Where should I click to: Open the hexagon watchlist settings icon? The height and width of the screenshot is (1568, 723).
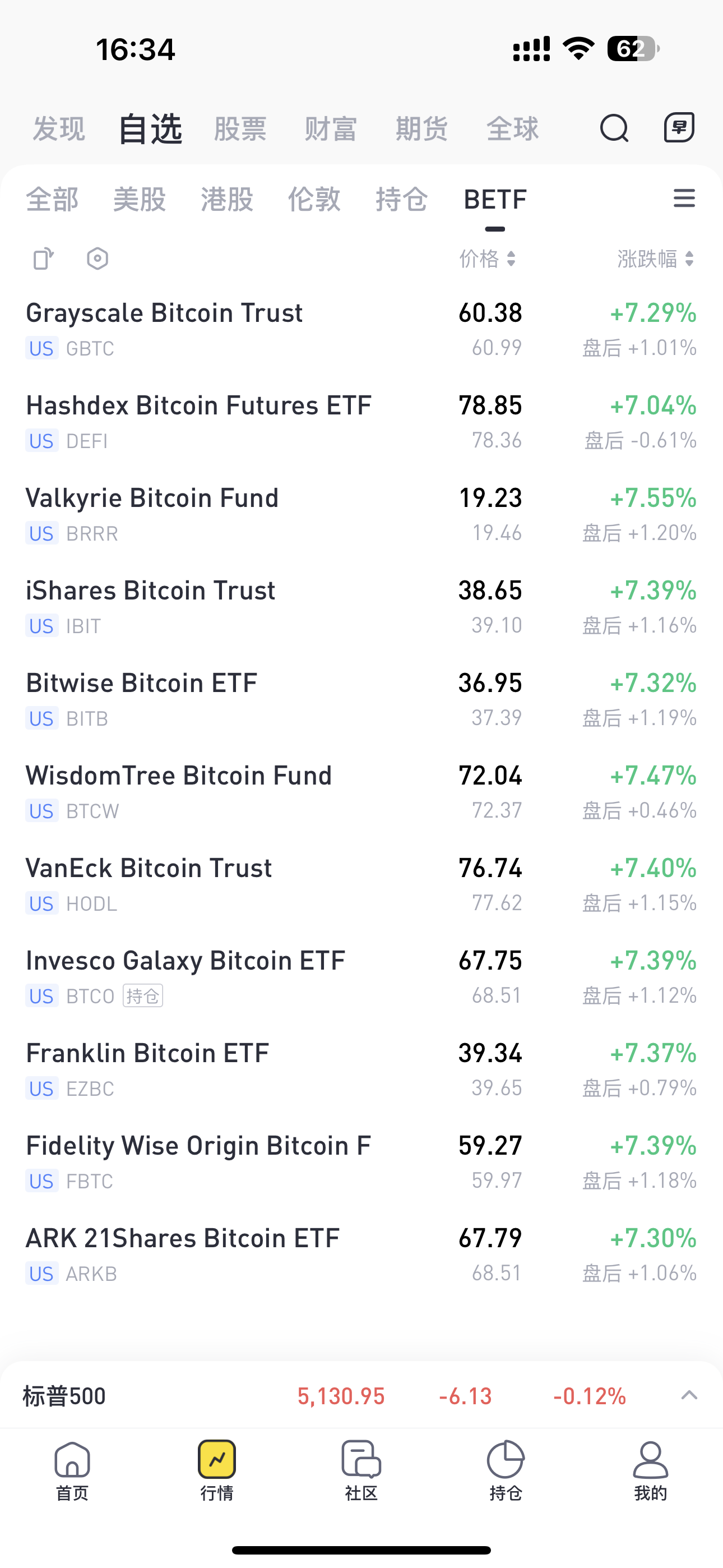(x=98, y=259)
